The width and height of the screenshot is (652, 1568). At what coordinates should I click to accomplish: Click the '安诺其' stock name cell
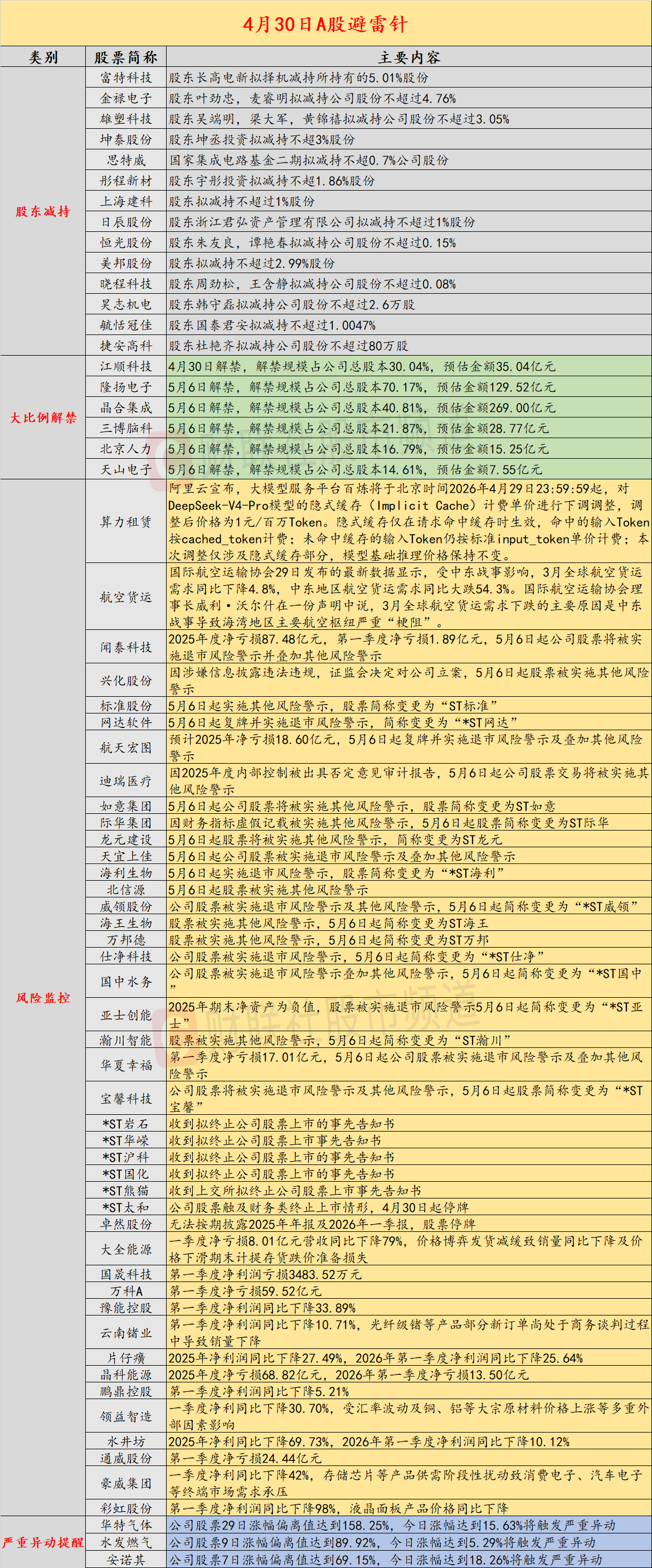(125, 1560)
